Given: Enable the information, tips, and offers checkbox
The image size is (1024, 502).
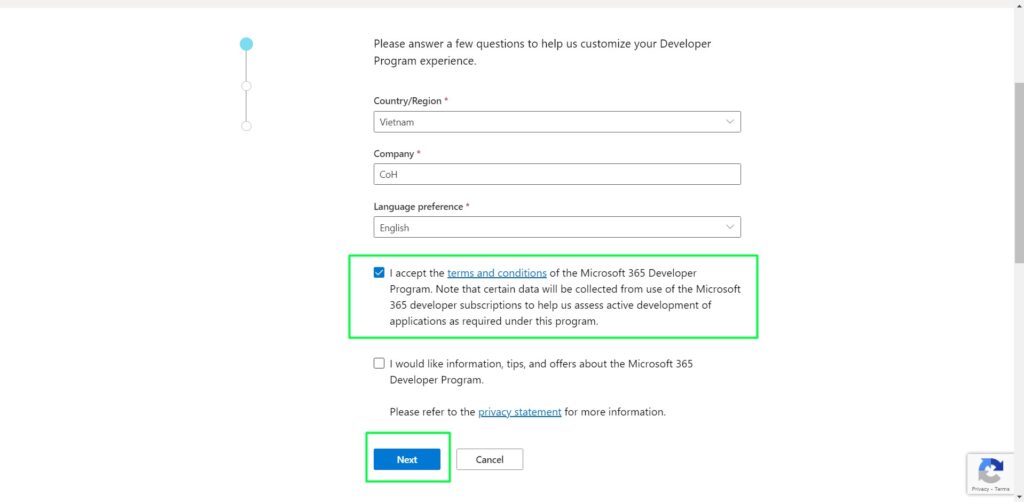Looking at the screenshot, I should [x=379, y=363].
